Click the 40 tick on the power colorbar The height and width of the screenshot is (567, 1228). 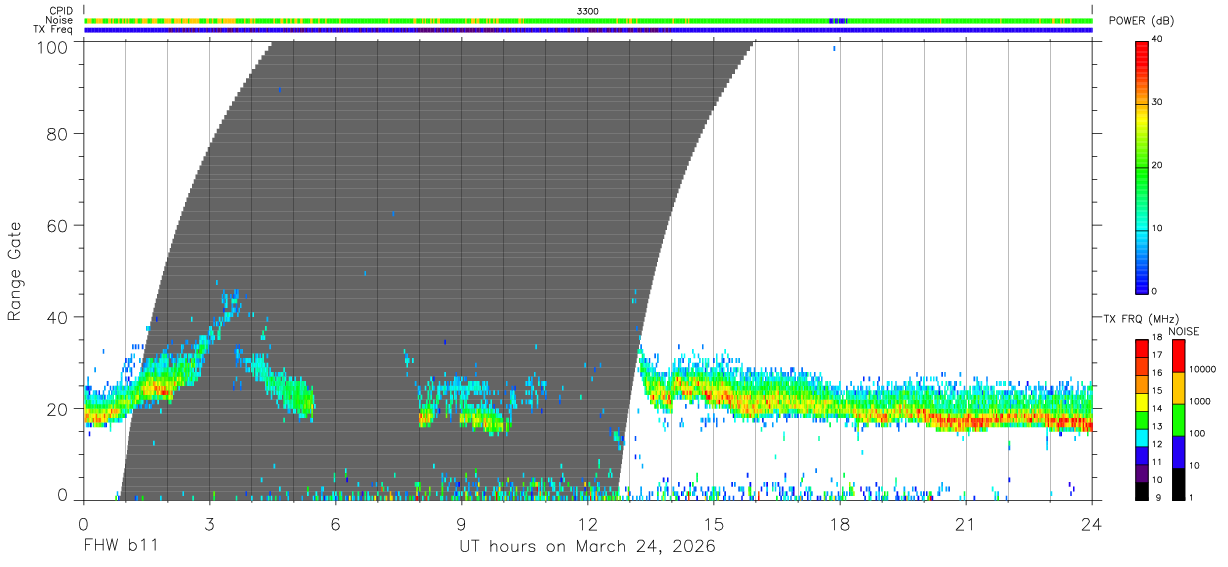(x=1158, y=40)
